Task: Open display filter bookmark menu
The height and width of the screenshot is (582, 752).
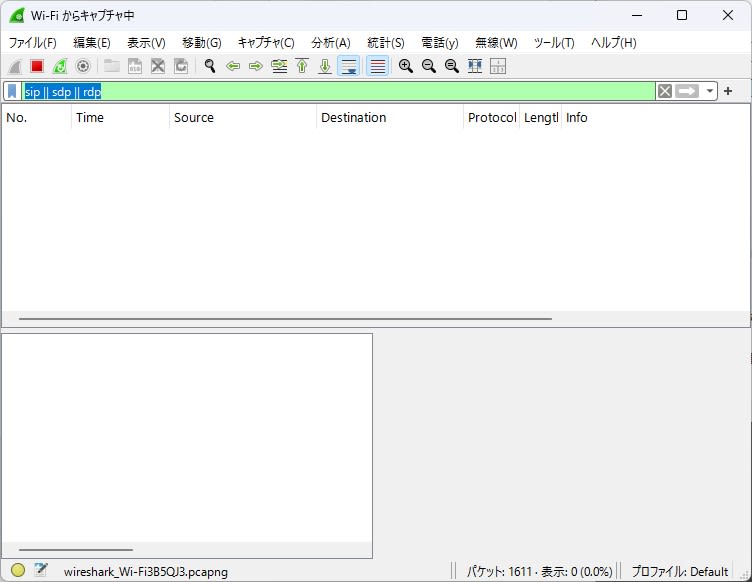Action: [12, 91]
